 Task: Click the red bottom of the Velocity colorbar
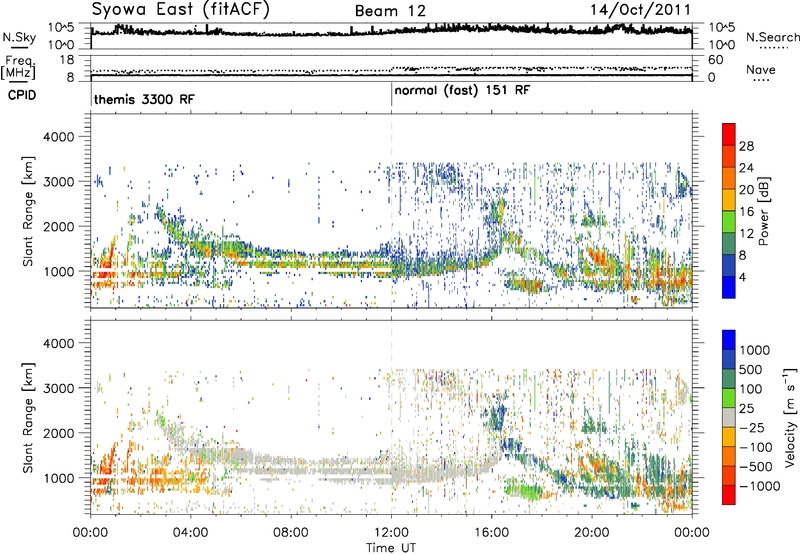point(729,495)
